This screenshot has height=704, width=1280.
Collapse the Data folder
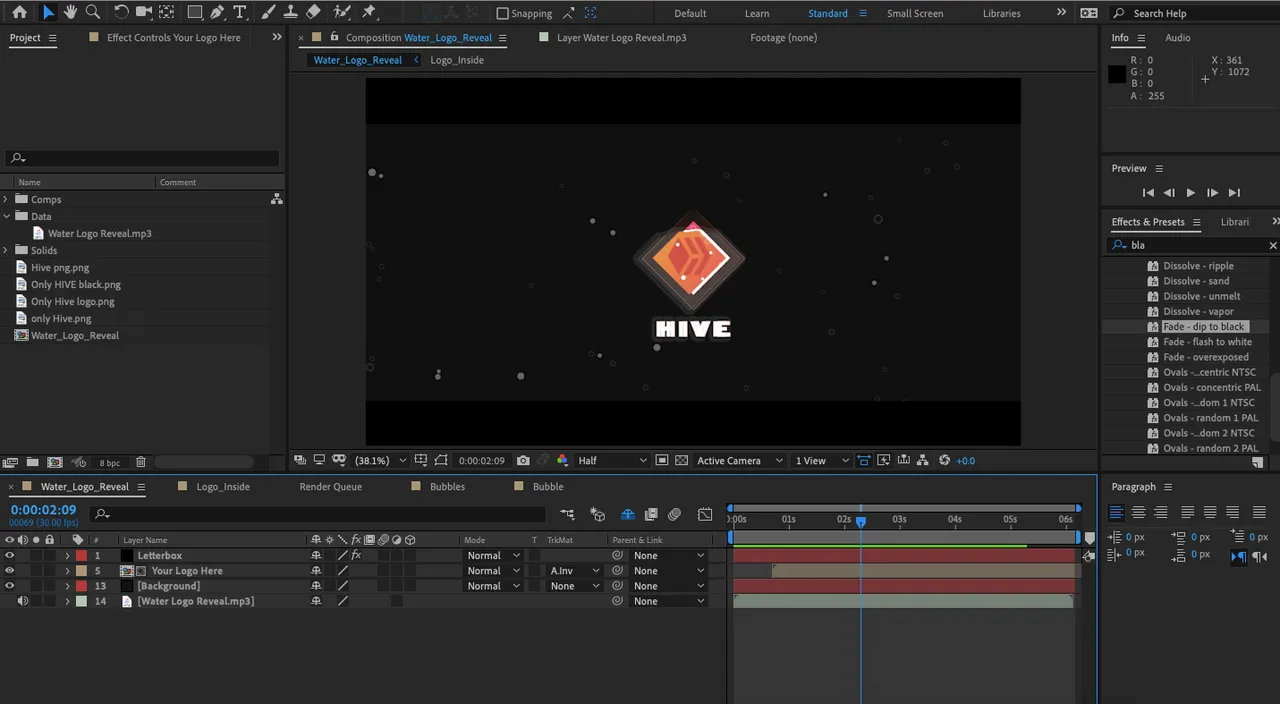7,216
